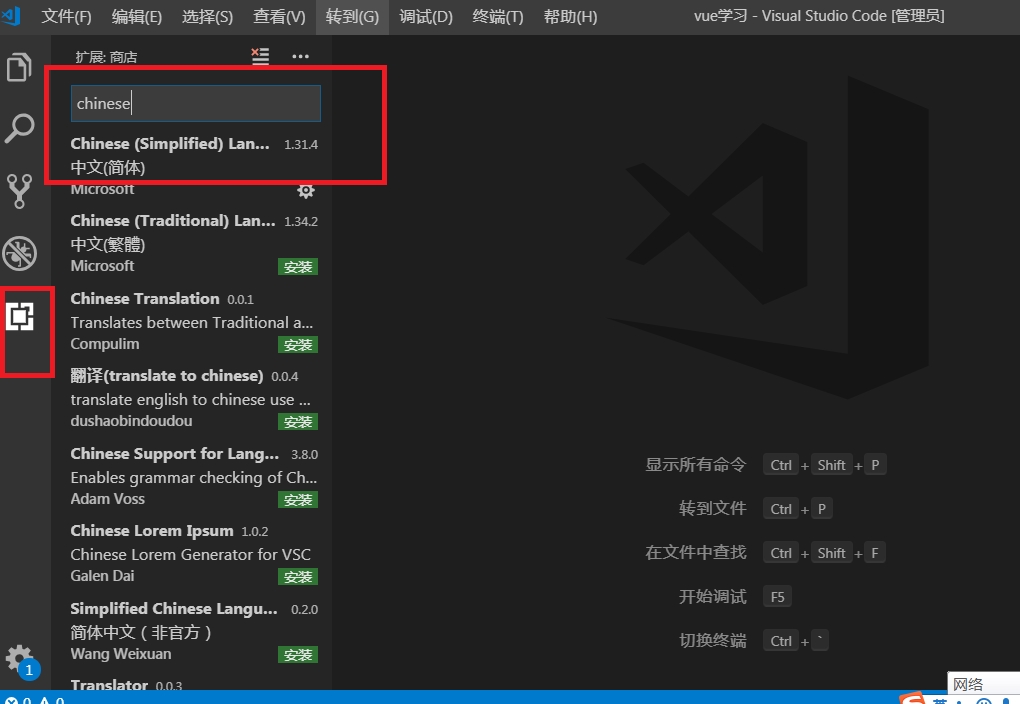Install the Chinese Translation extension
This screenshot has width=1020, height=704.
(x=298, y=344)
